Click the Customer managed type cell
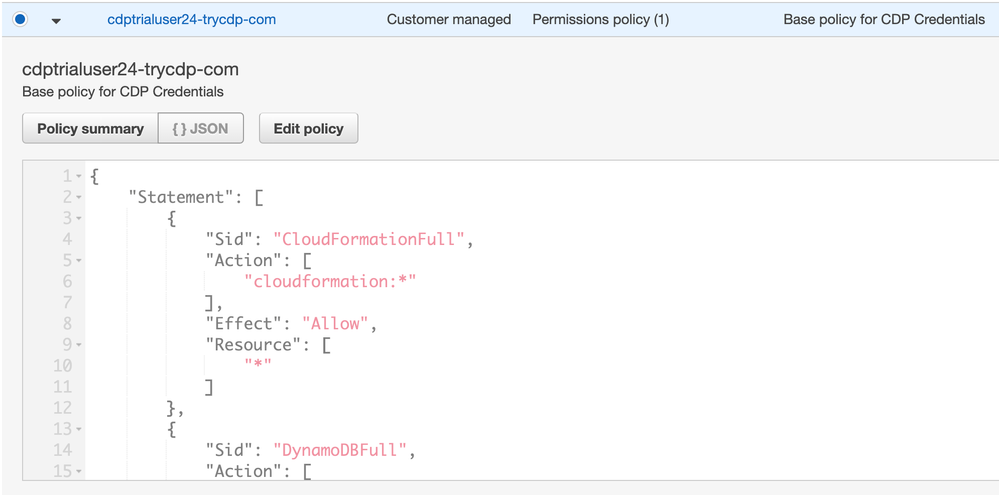 pyautogui.click(x=448, y=19)
